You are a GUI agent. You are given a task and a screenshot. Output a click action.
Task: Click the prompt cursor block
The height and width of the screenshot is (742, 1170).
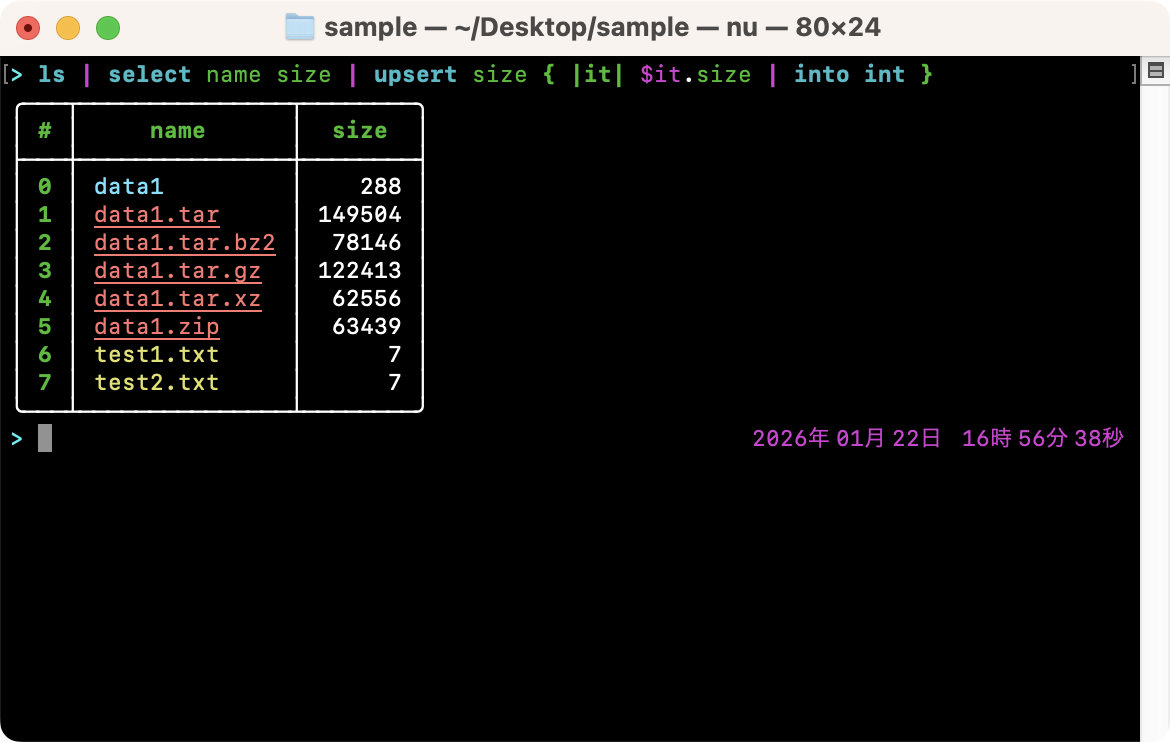point(45,438)
